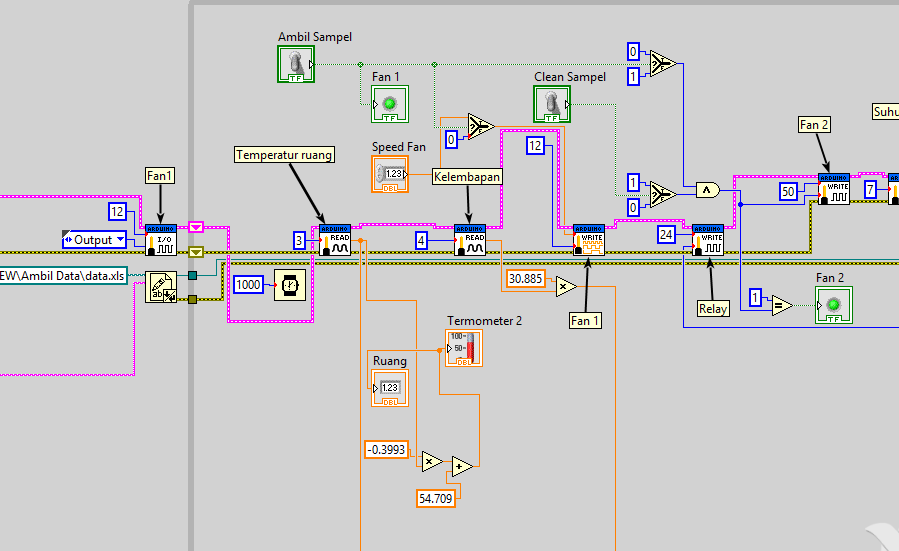Select the Arduino PWM Write node above Fan 1
This screenshot has height=551, width=899.
coord(589,240)
